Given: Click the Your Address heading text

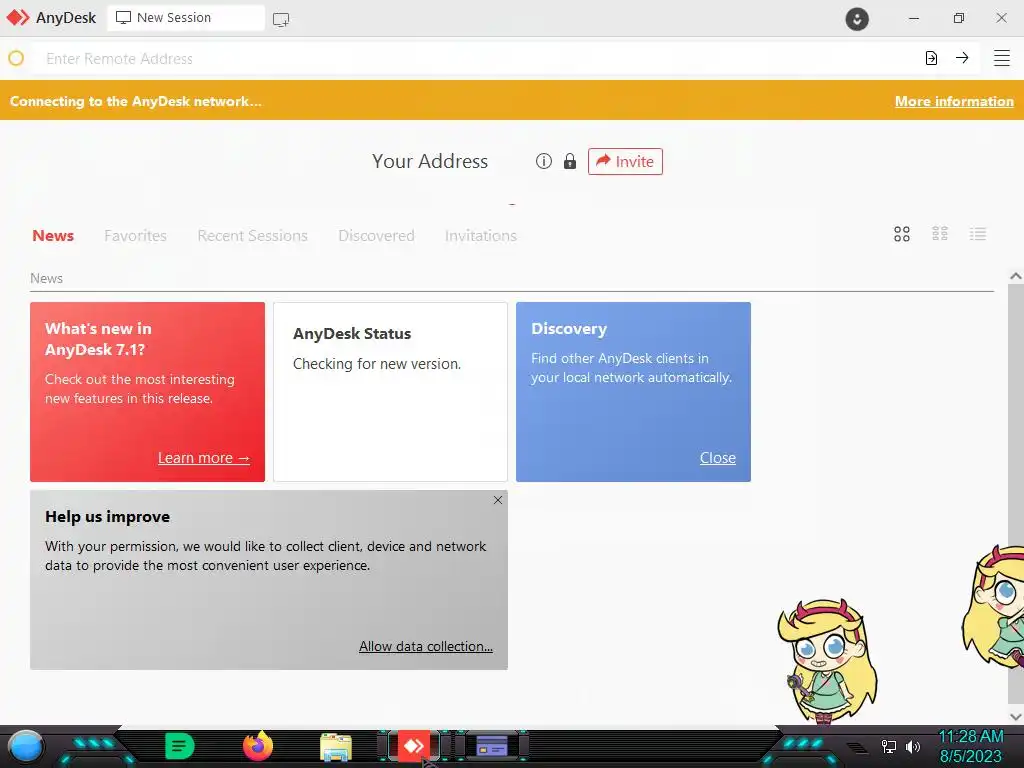Looking at the screenshot, I should point(430,161).
